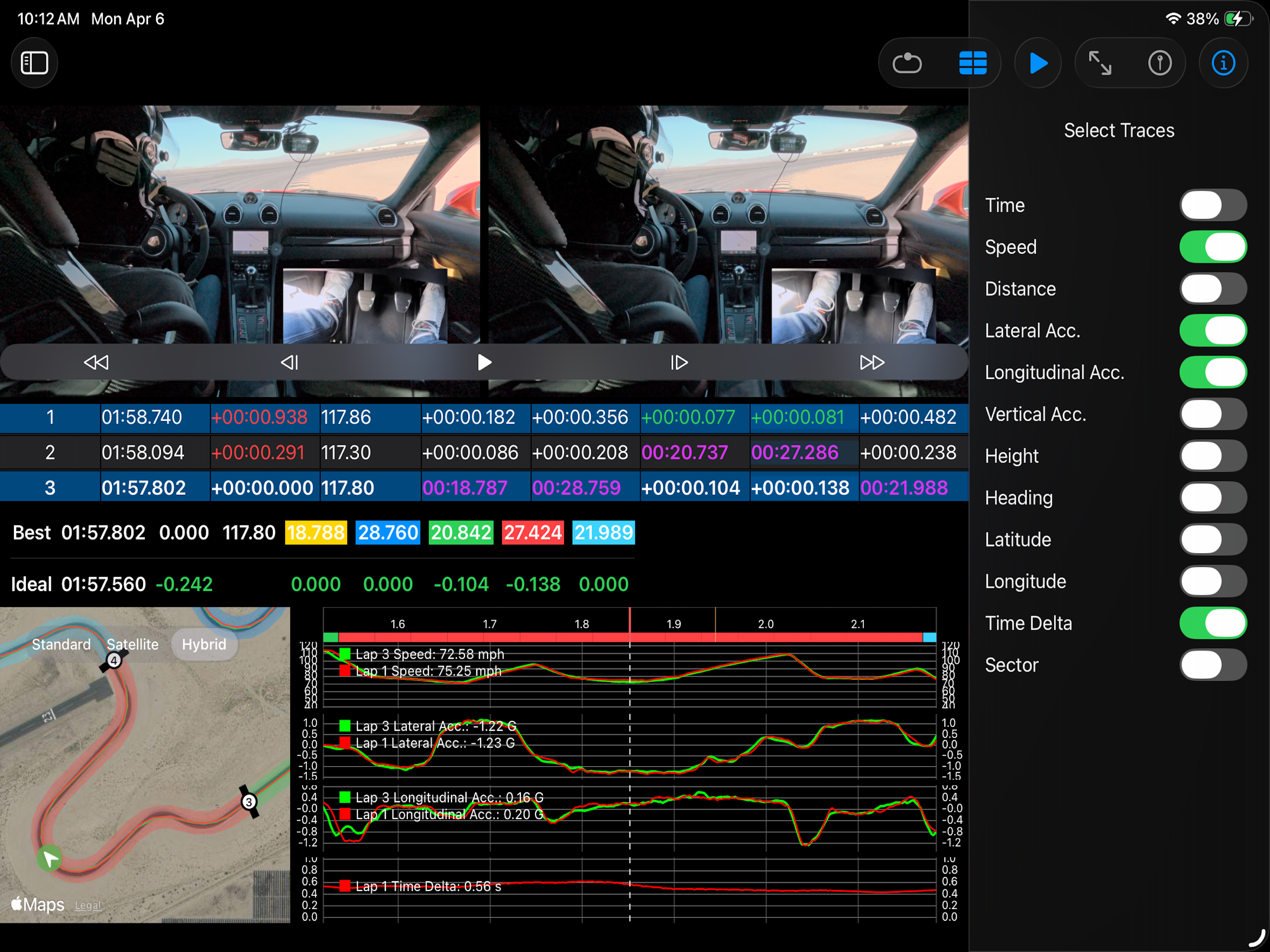Turn off Longitudinal Acc. trace

1213,372
